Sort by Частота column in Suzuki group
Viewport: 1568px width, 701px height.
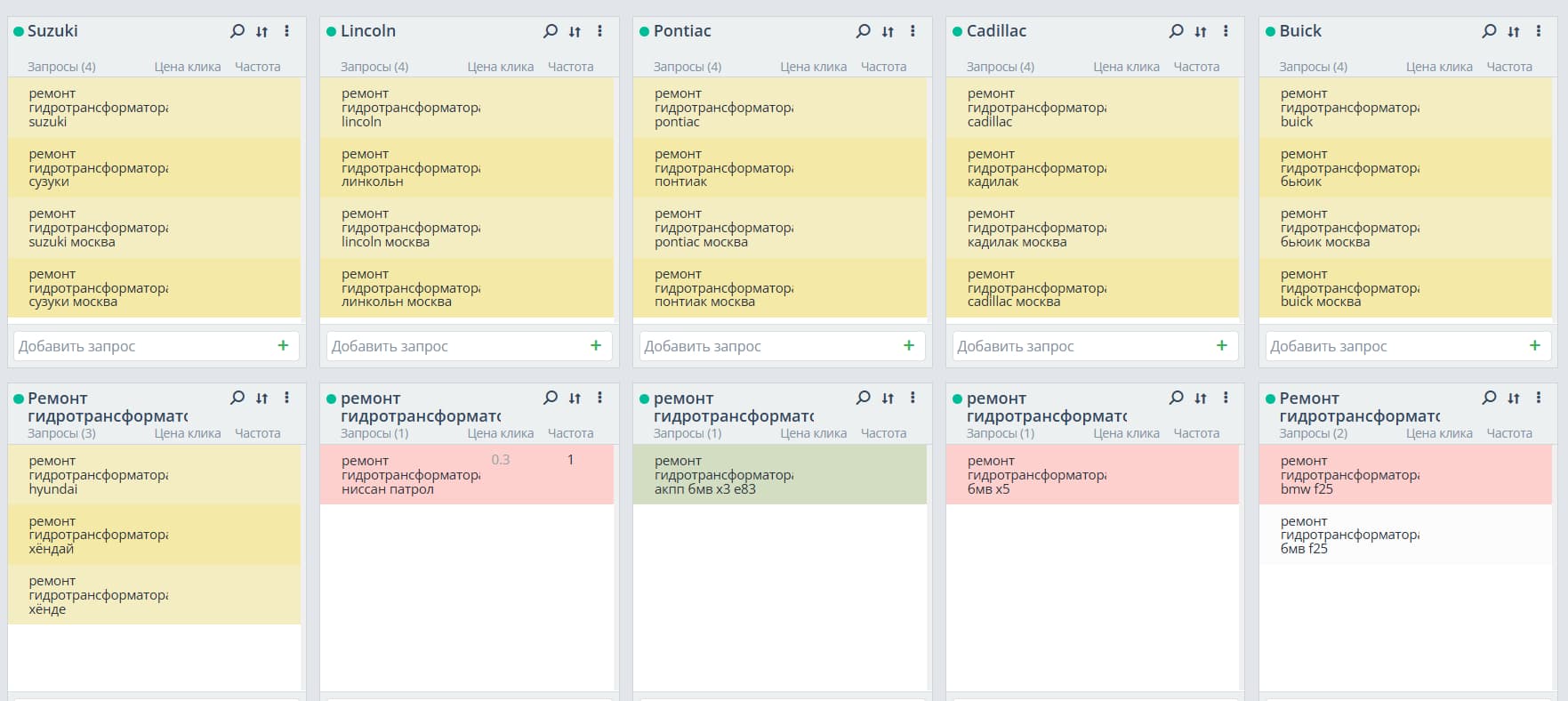click(x=257, y=67)
